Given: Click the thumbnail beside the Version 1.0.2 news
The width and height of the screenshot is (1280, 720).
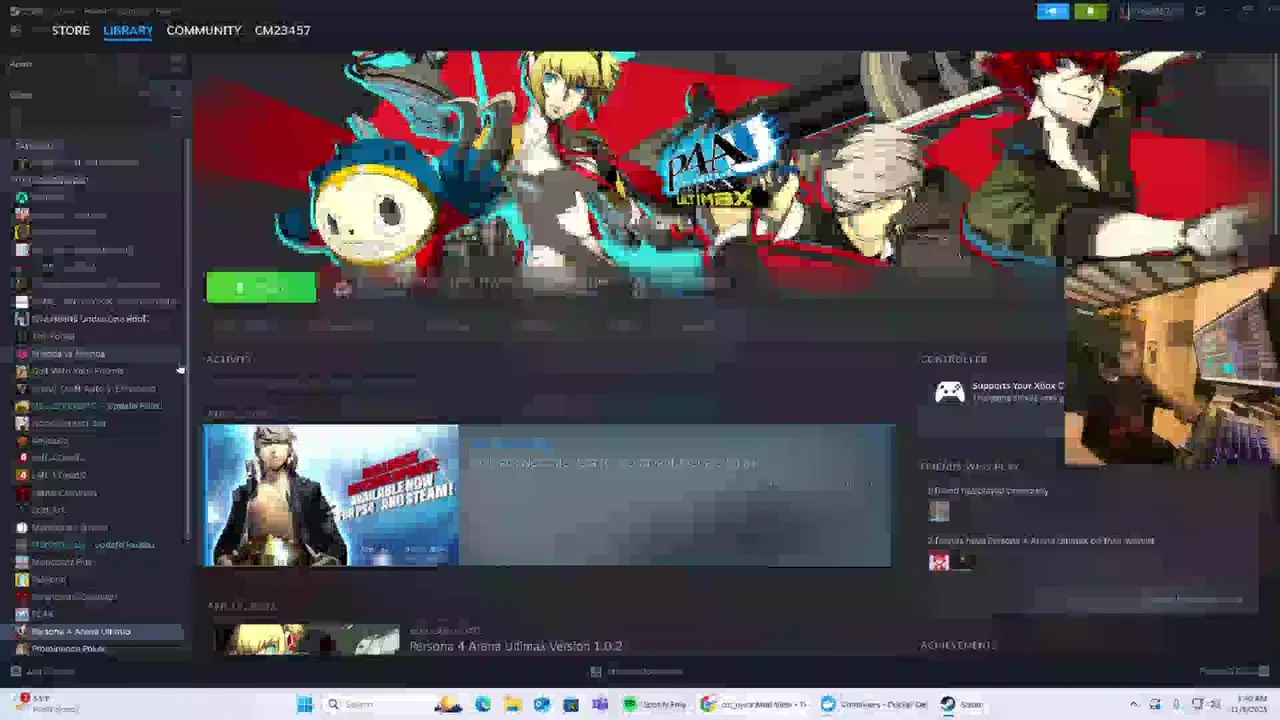Looking at the screenshot, I should pos(306,640).
